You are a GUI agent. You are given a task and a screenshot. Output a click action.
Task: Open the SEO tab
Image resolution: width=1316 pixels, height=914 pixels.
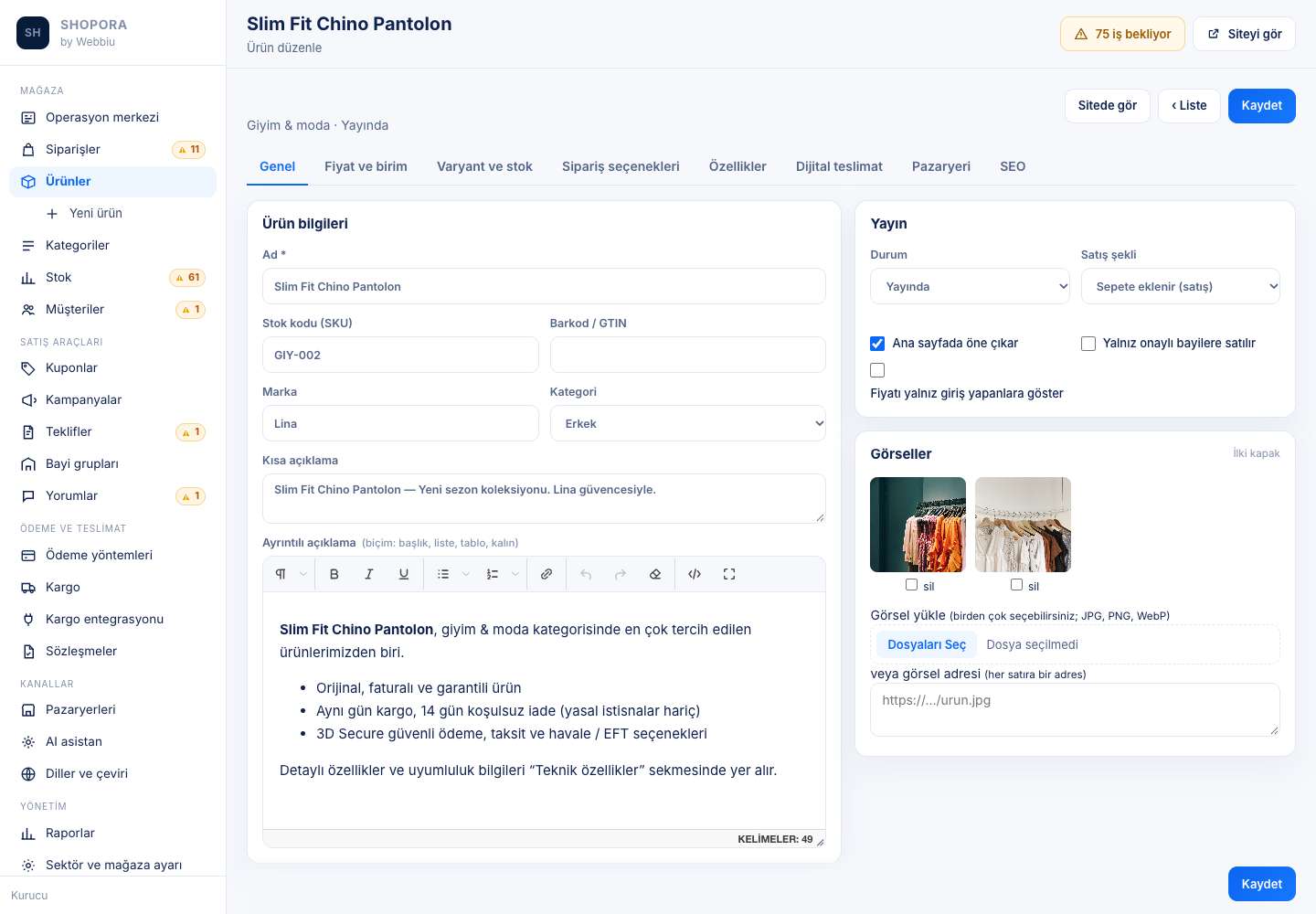pyautogui.click(x=1013, y=166)
